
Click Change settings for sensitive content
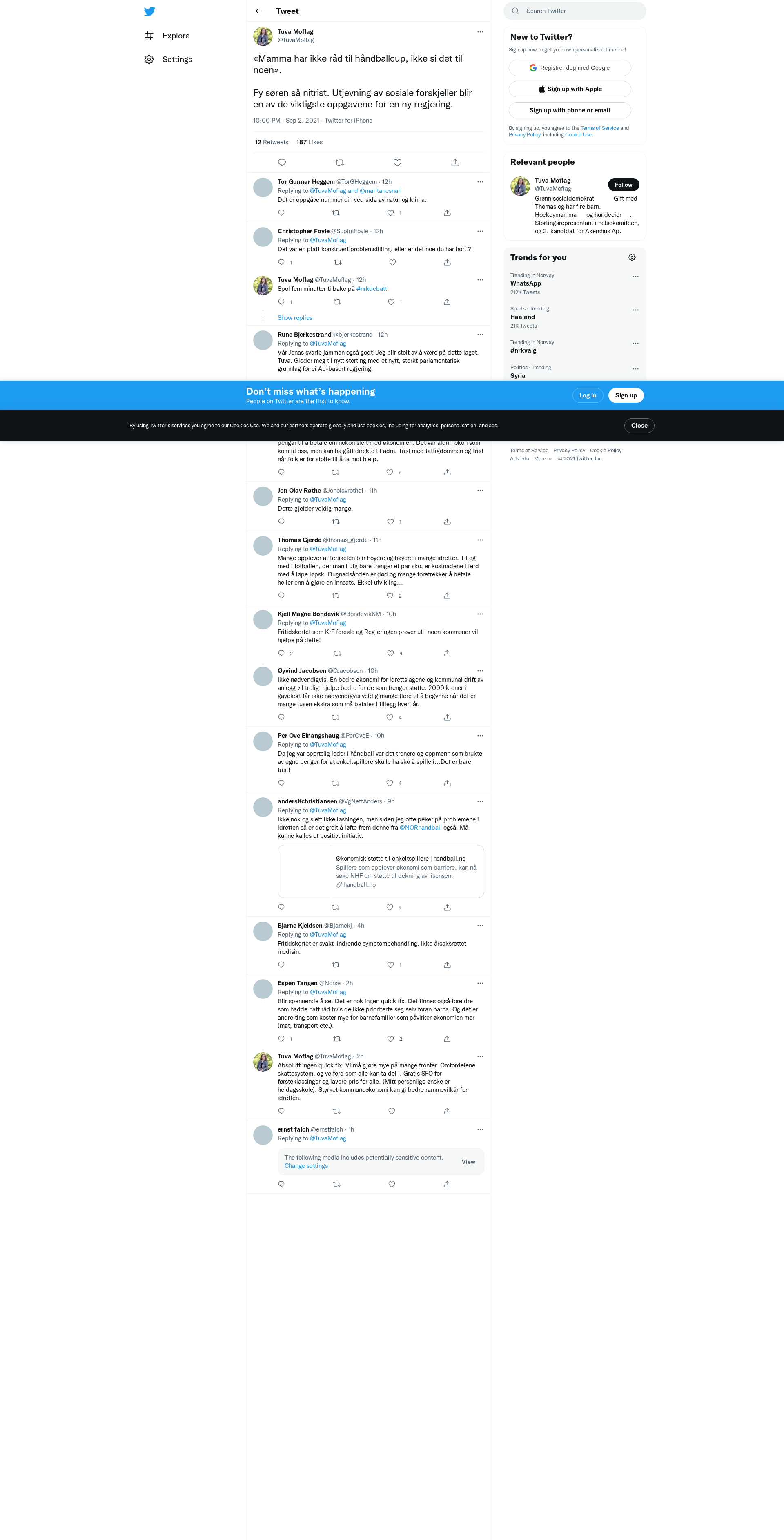tap(306, 1166)
